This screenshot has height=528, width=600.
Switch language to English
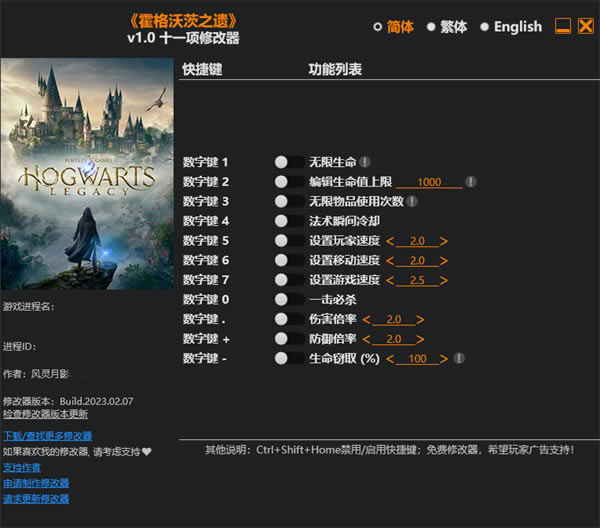coord(485,27)
